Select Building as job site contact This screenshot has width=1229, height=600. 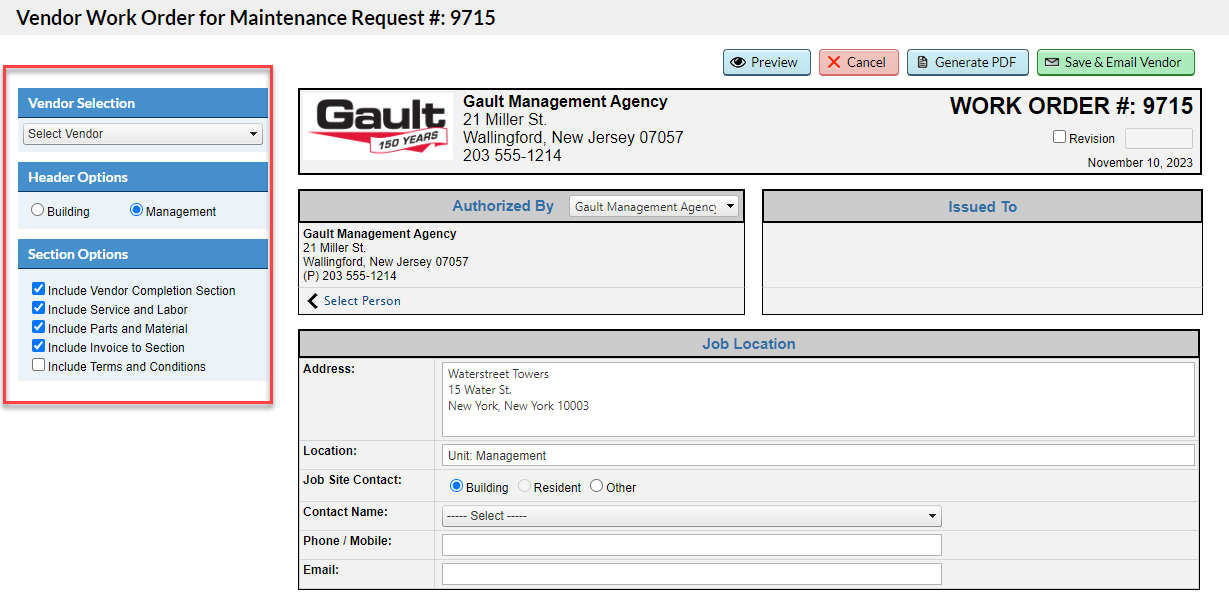tap(457, 486)
